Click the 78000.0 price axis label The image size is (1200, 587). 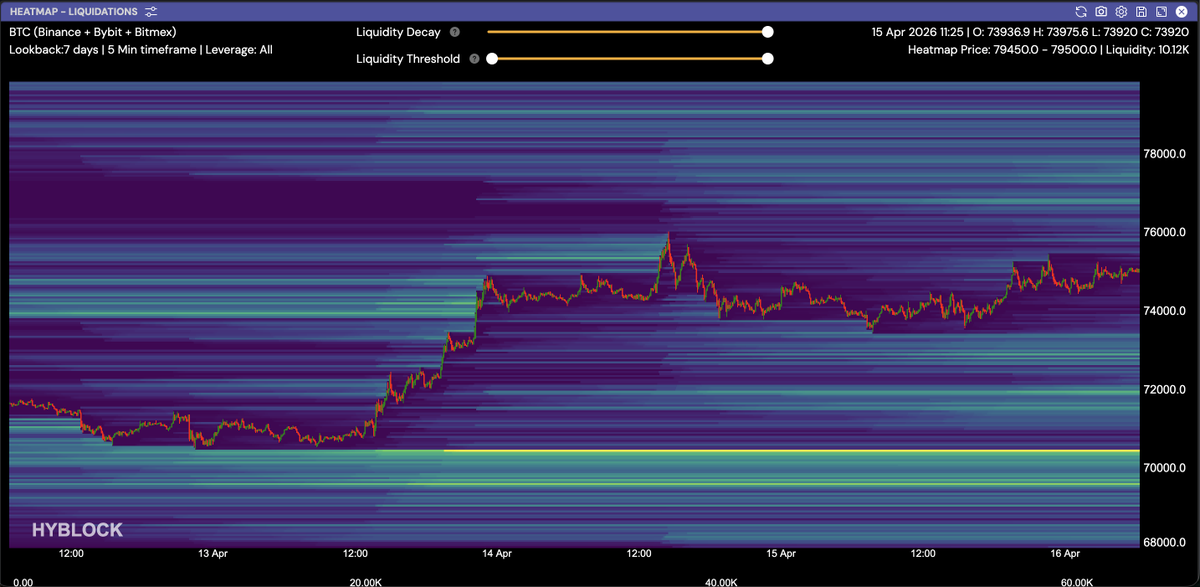tap(1164, 154)
